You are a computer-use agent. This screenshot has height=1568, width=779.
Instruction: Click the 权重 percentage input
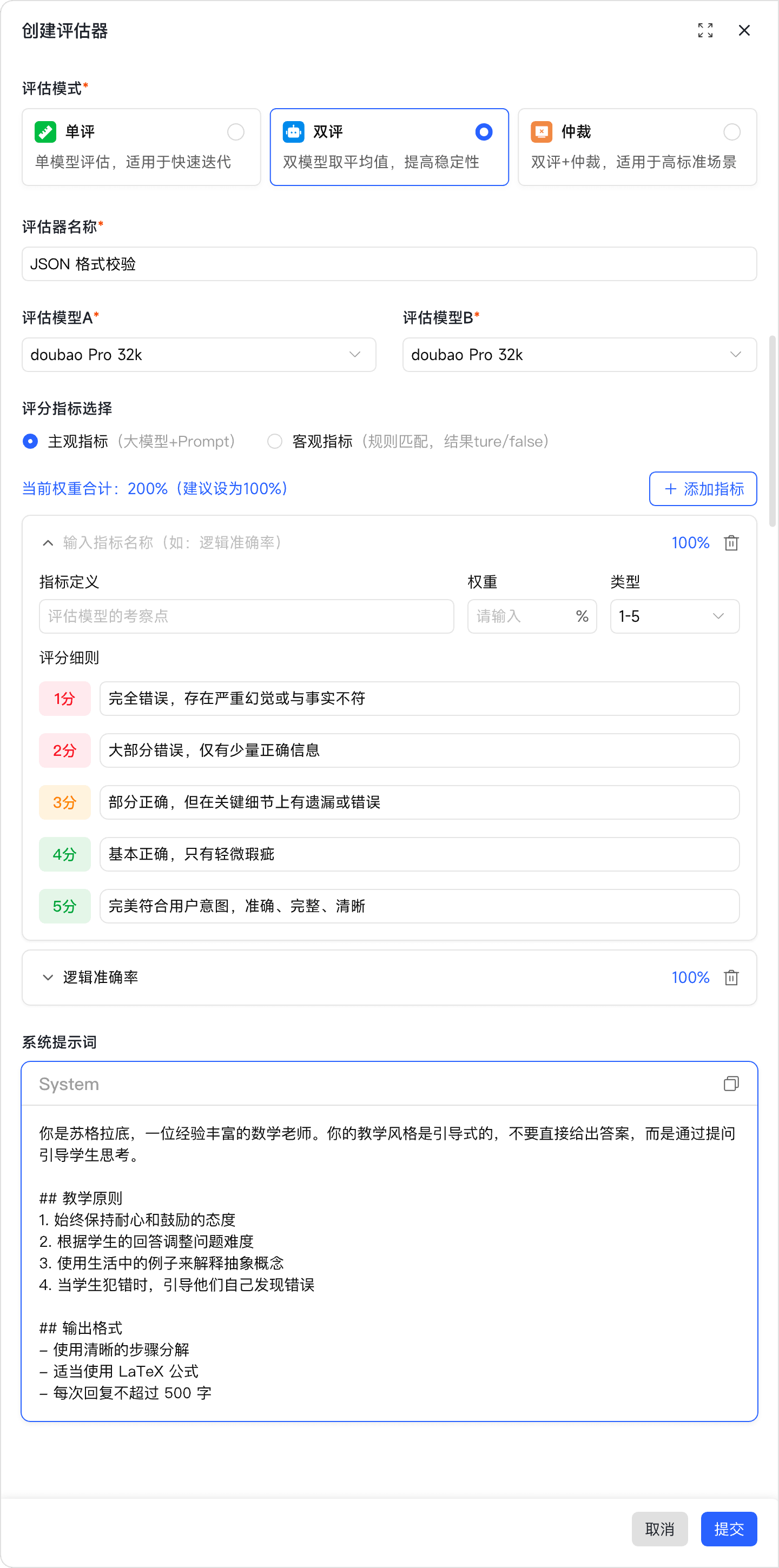click(532, 616)
